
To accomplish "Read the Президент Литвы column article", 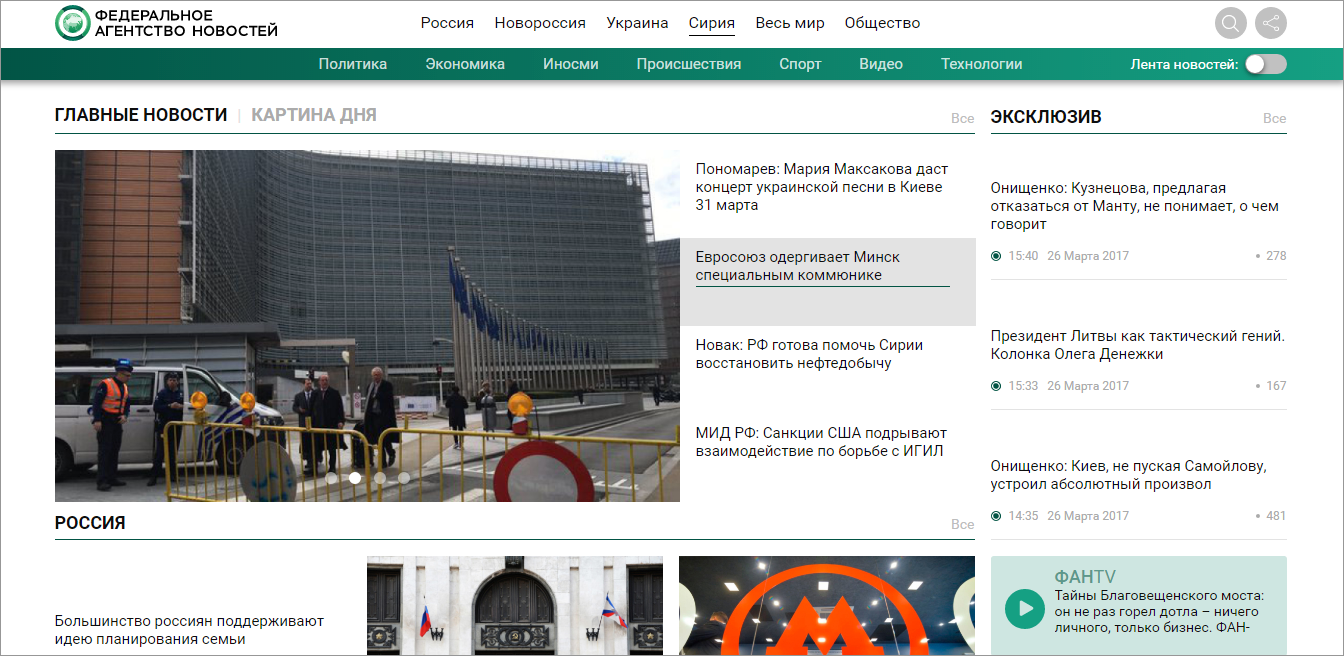I will (1137, 345).
